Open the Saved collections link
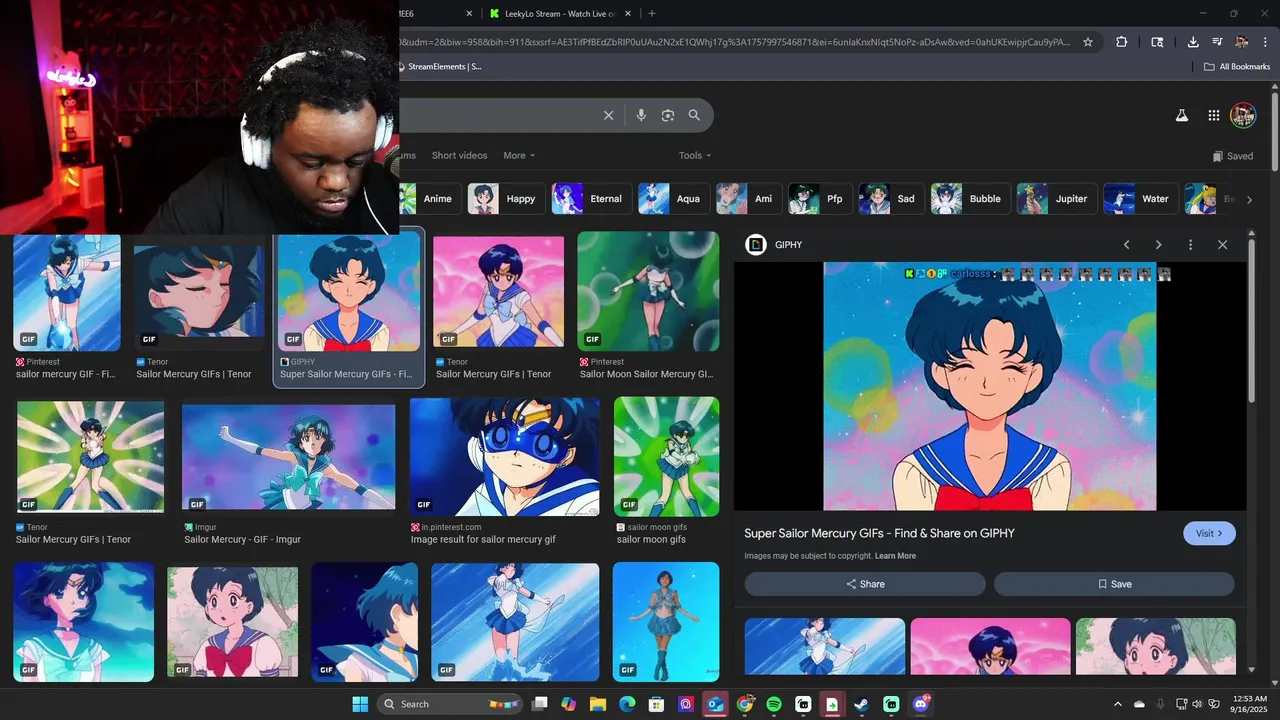Viewport: 1280px width, 720px height. 1233,156
